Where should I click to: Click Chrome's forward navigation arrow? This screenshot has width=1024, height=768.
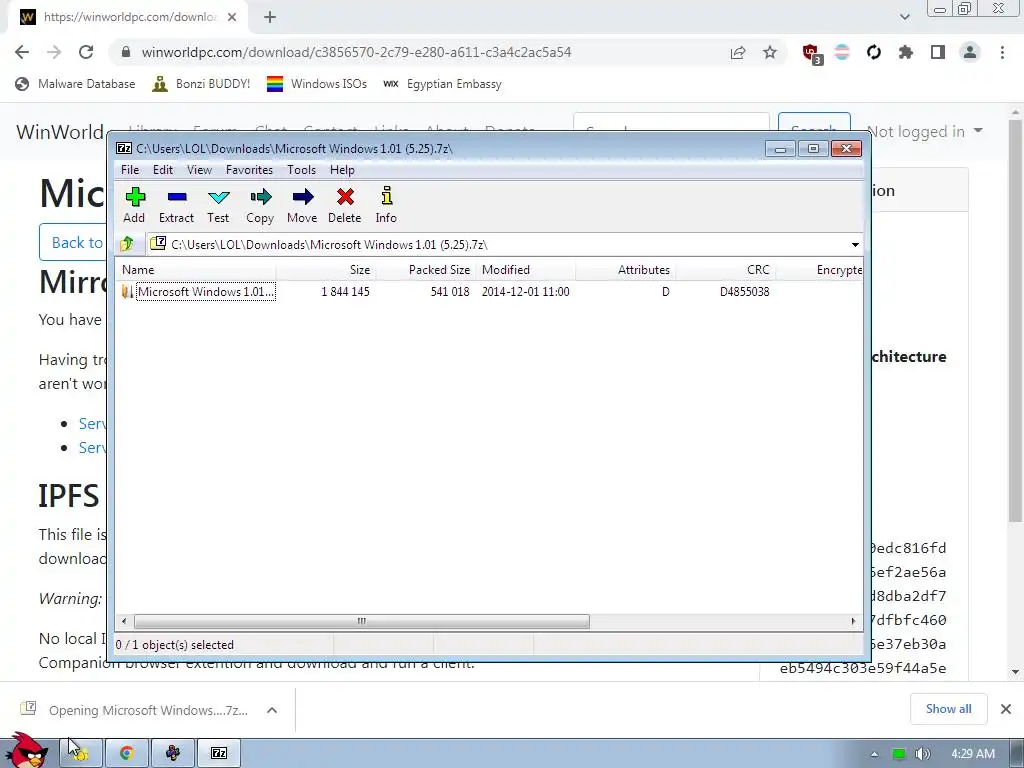click(54, 52)
